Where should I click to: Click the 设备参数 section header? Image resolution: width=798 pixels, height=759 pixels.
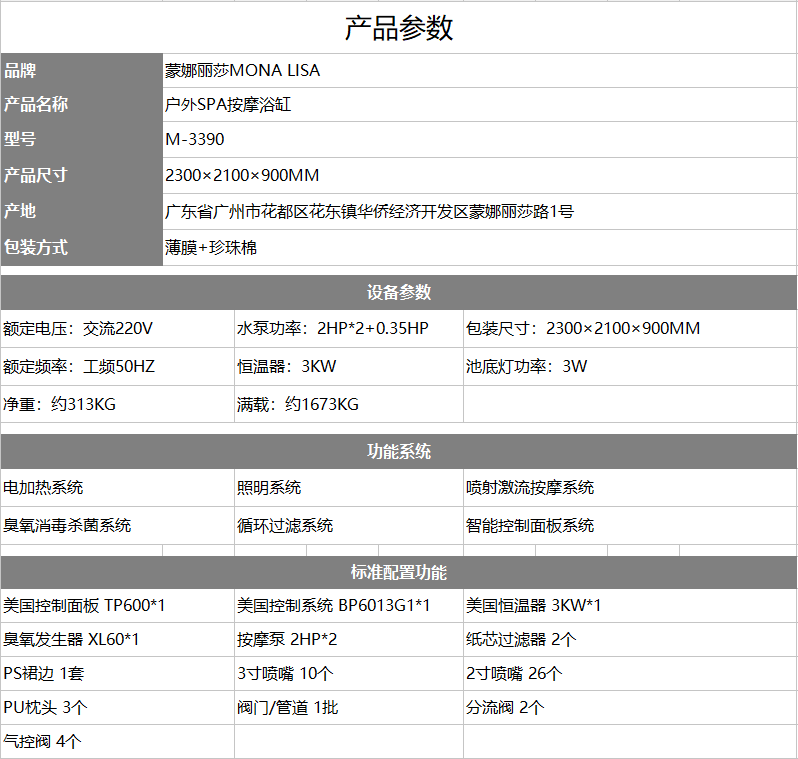tap(399, 293)
